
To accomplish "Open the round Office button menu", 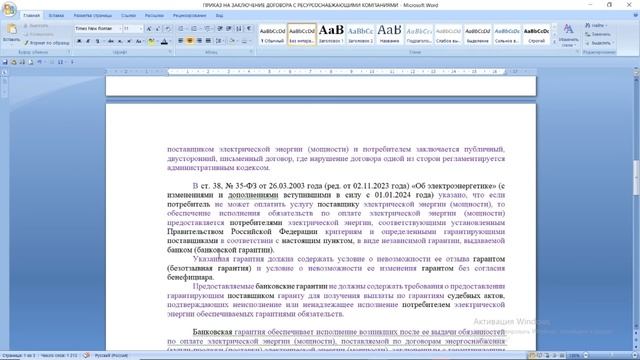I will point(9,9).
